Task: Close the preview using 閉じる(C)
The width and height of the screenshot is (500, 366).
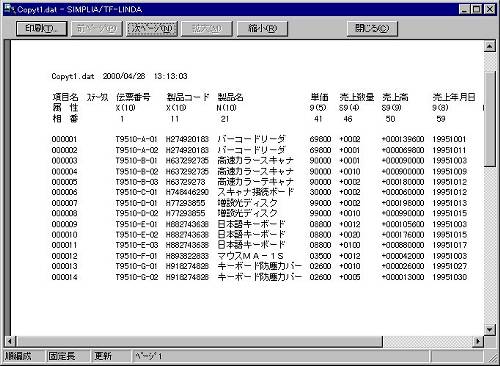Action: [372, 29]
